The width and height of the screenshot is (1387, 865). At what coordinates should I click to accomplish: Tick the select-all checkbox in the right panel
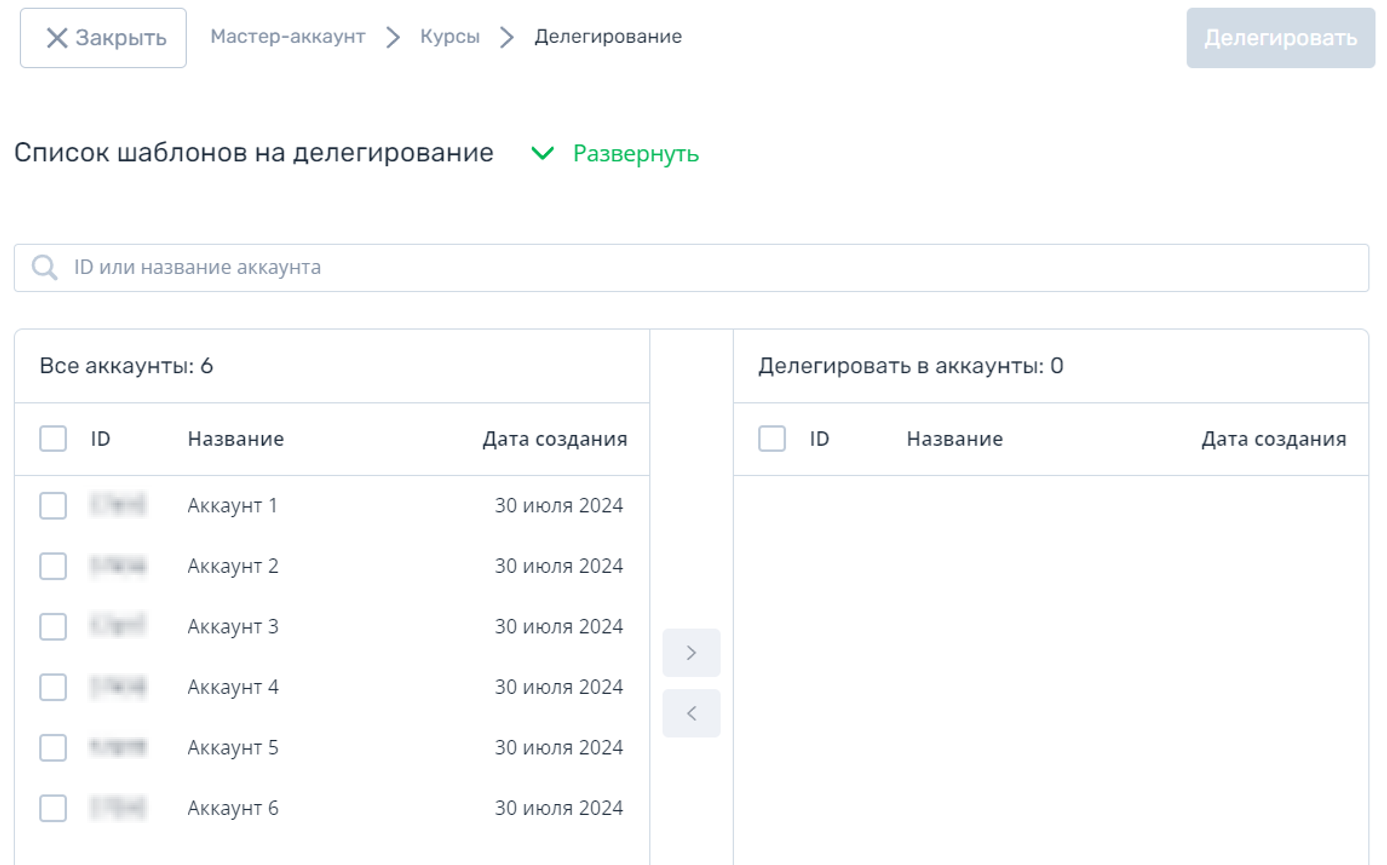(772, 439)
